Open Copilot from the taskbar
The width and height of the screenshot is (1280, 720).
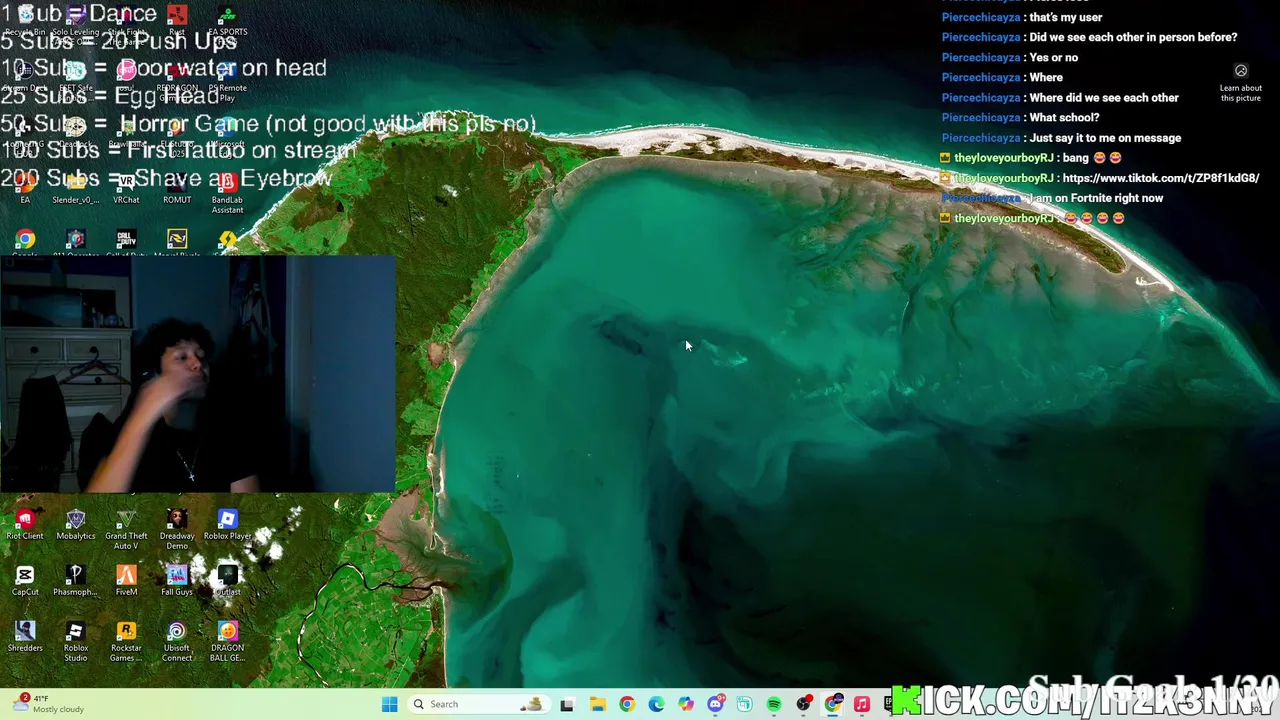click(x=686, y=704)
